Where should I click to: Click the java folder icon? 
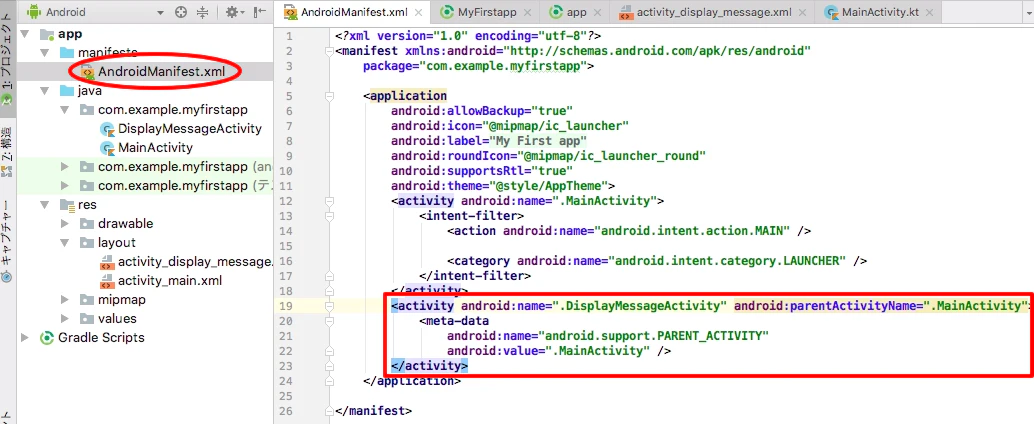coord(67,91)
